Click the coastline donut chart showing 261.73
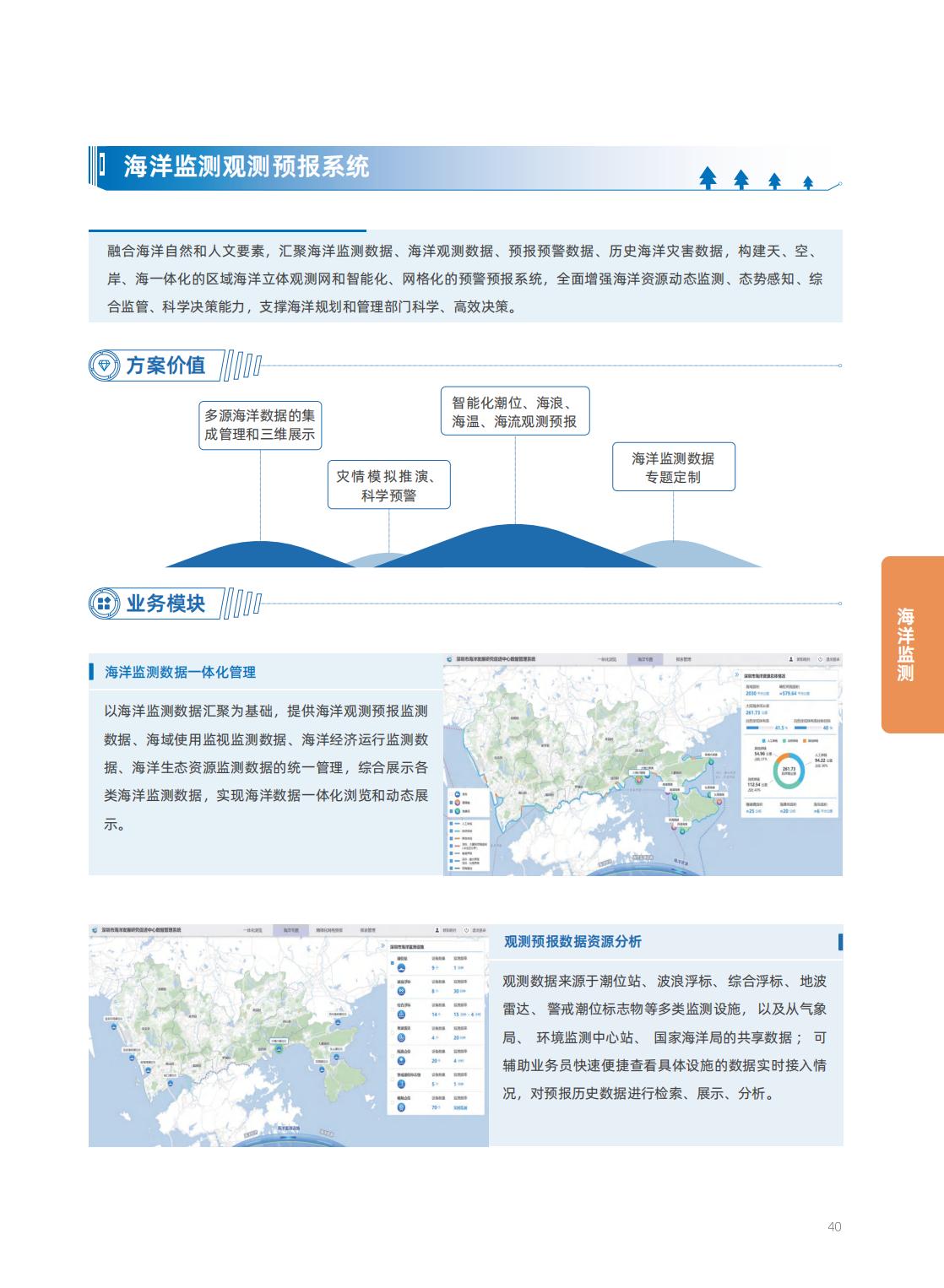Screen dimensions: 944x1288 coord(789,771)
